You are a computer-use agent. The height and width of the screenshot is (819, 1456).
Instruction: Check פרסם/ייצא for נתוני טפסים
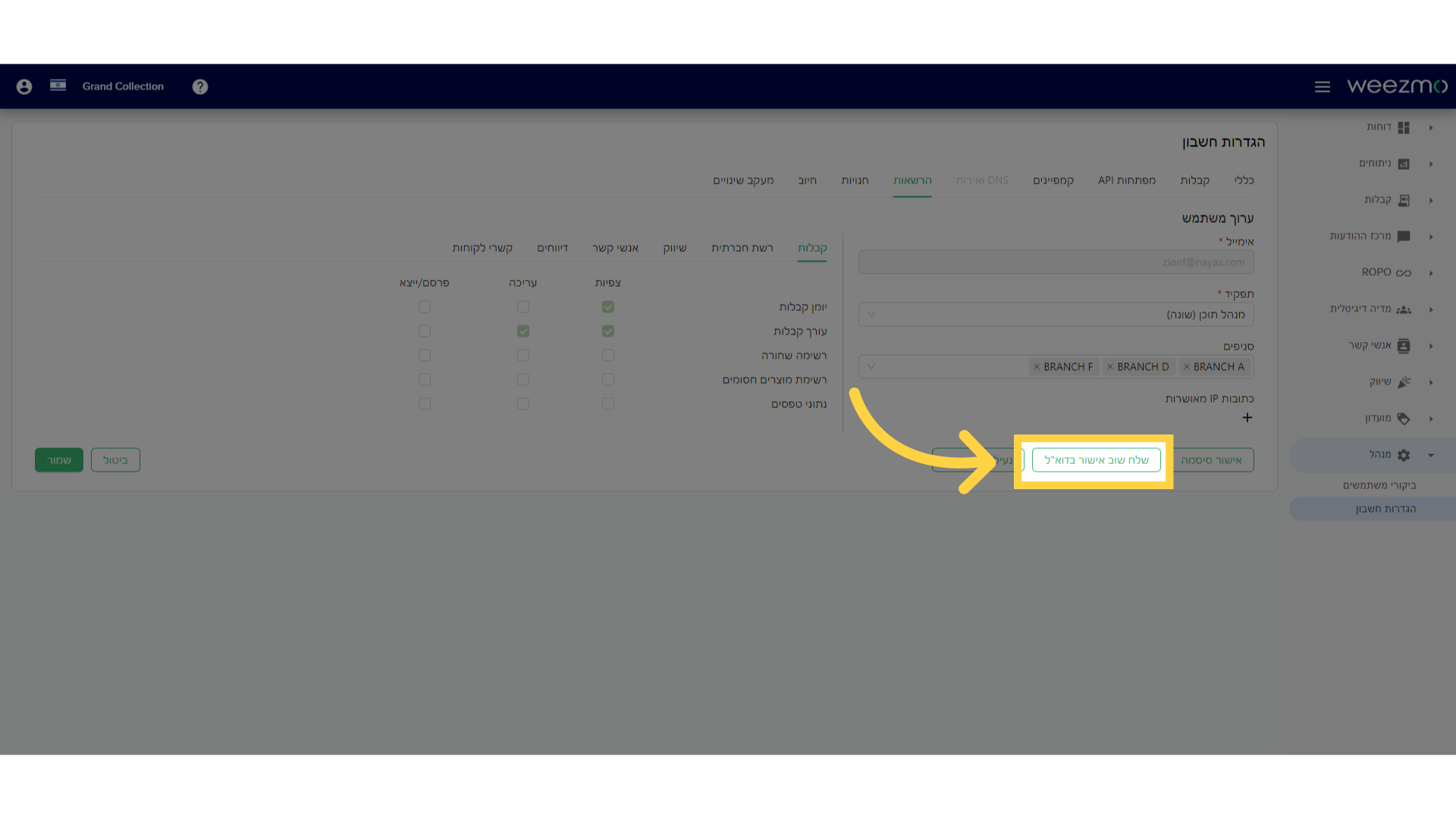tap(425, 404)
